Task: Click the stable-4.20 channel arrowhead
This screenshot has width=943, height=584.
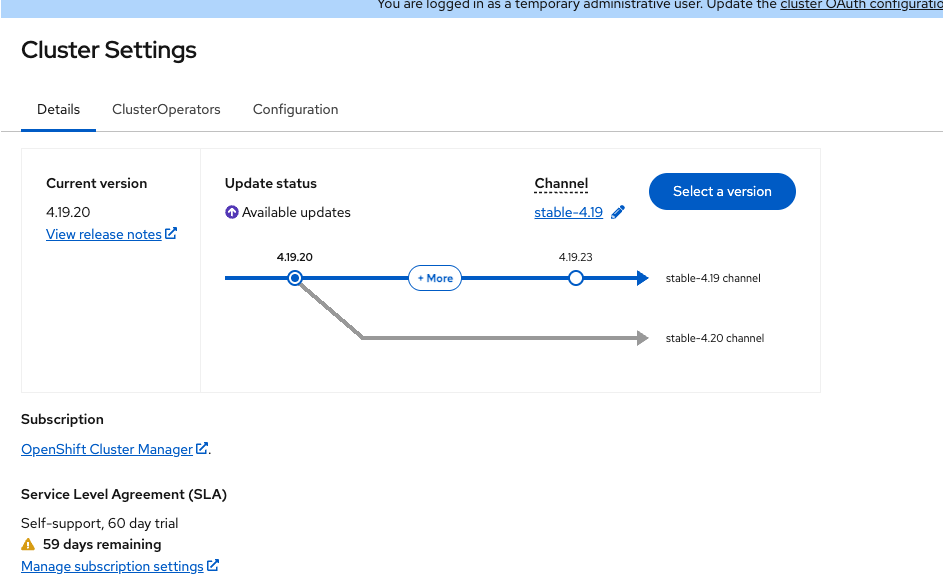Action: 643,338
